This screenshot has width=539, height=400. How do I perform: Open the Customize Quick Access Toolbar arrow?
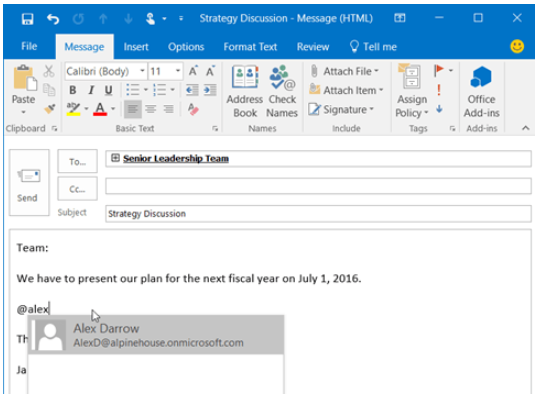(181, 19)
